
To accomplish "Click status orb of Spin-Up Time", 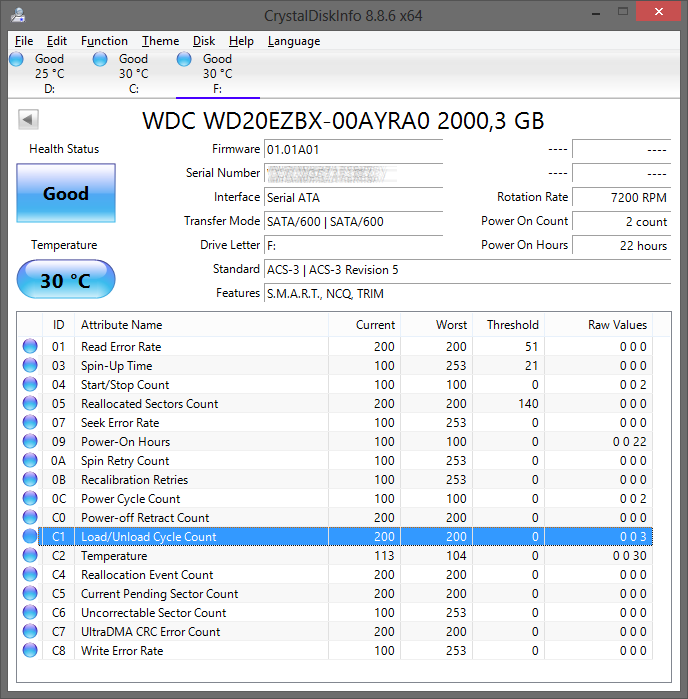I will [30, 365].
